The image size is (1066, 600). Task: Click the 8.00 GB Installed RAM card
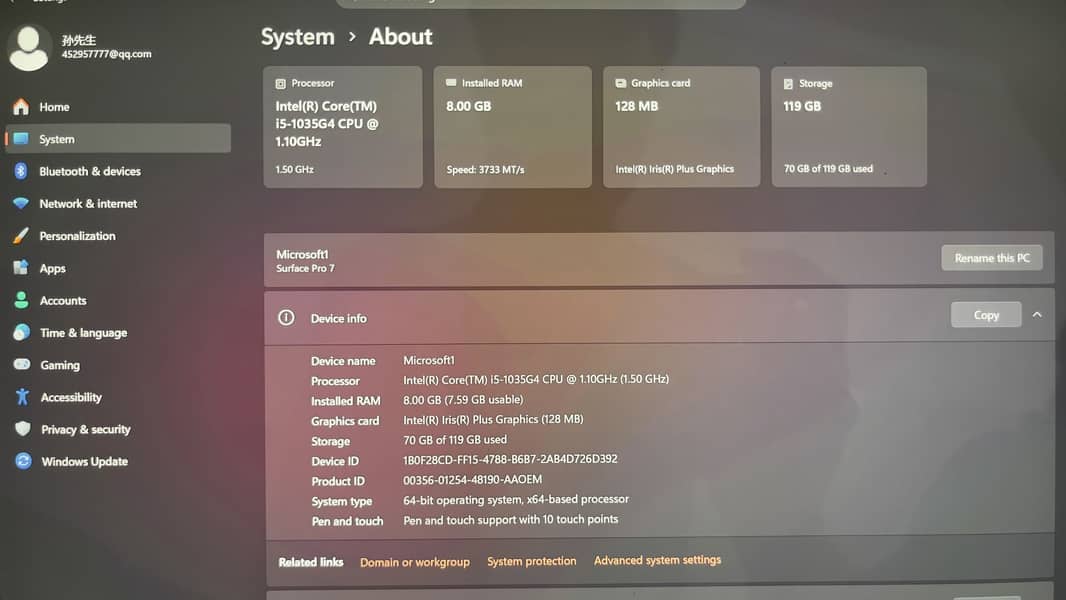click(513, 126)
